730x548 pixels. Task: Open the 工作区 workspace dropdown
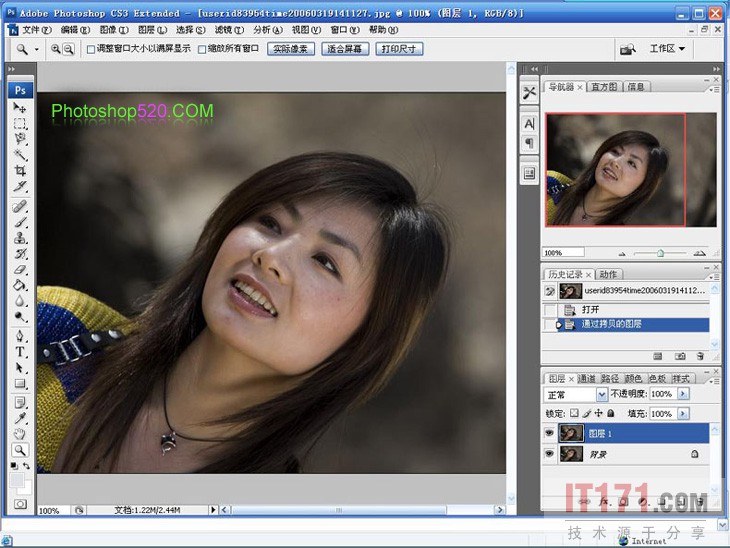(667, 49)
